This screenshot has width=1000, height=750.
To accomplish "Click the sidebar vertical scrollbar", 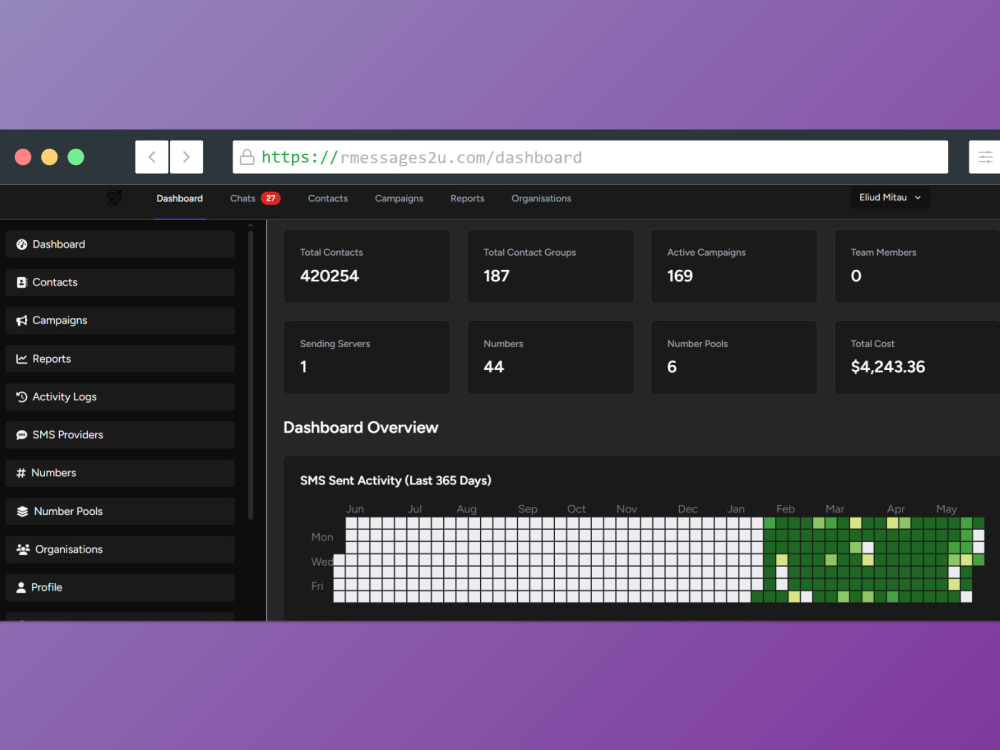I will pos(251,375).
